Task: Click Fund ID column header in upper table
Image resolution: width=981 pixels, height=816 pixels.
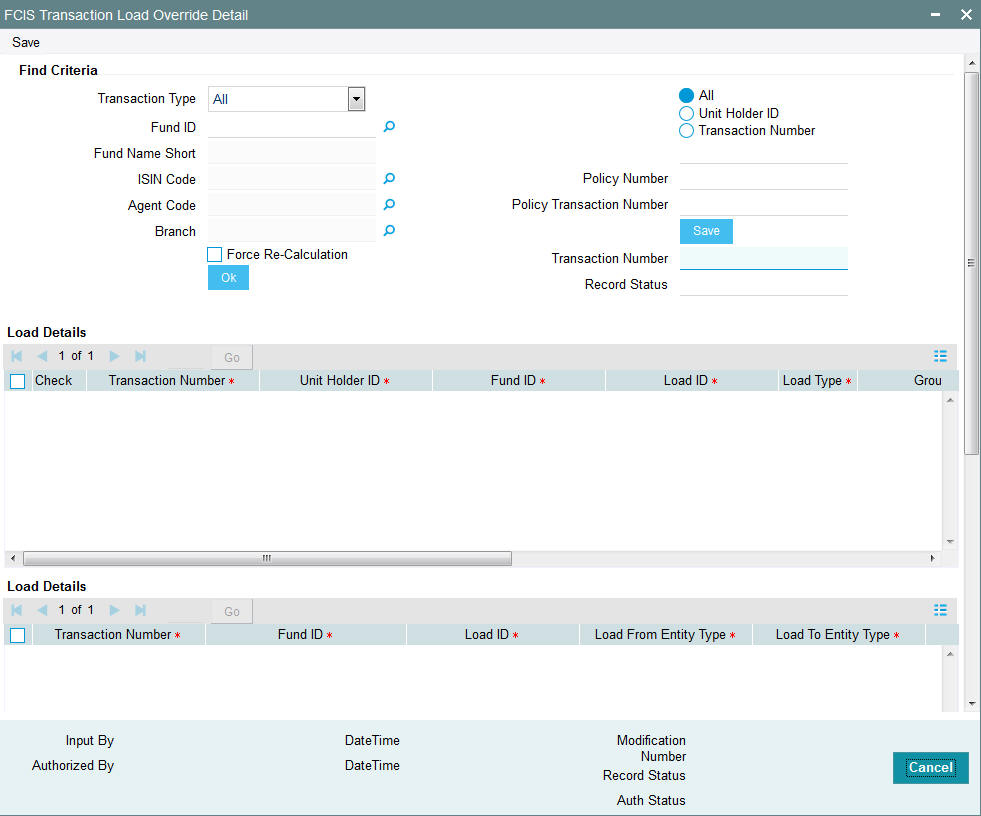Action: tap(518, 380)
